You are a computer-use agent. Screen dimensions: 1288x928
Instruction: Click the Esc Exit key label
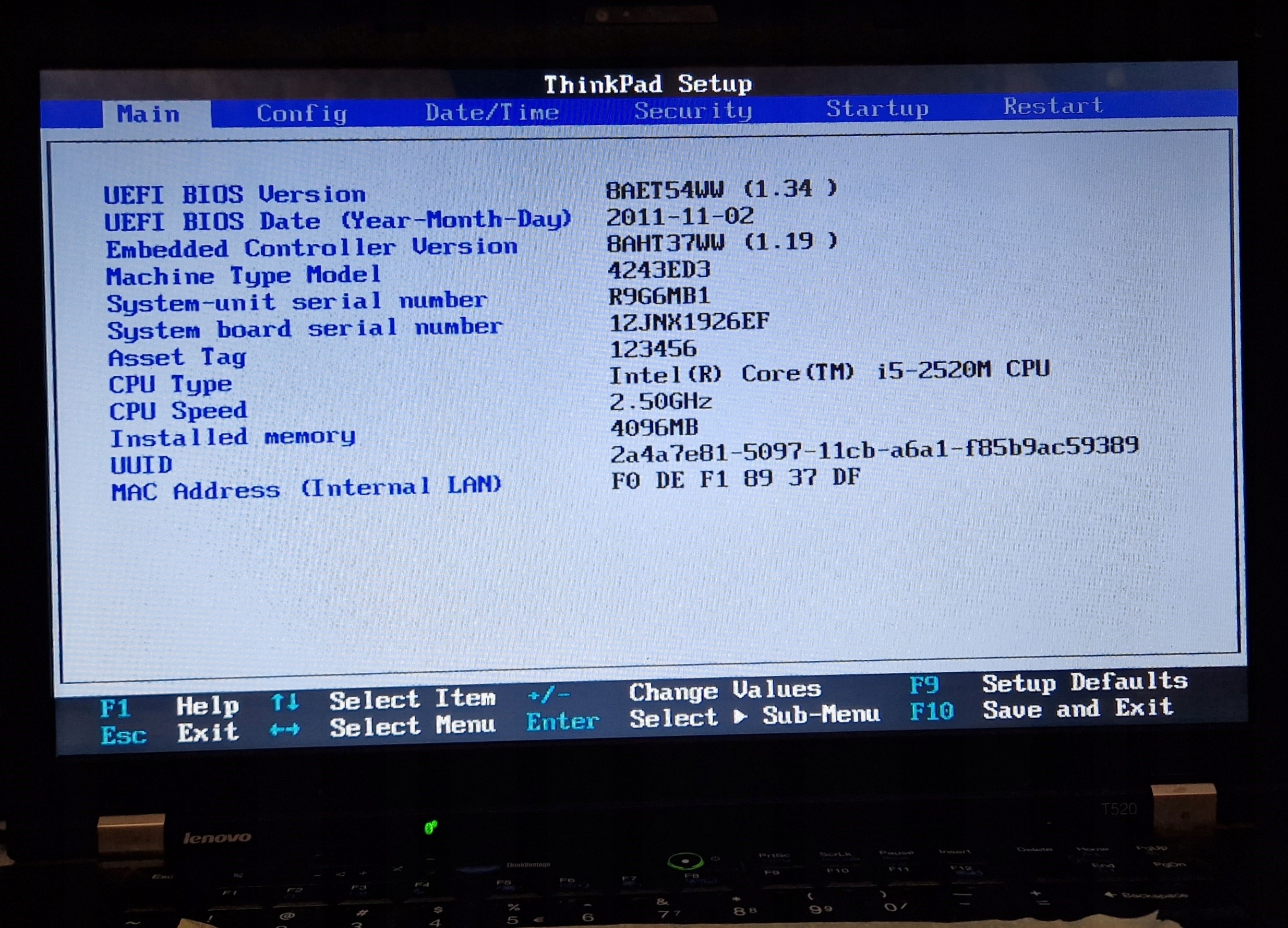click(x=123, y=735)
